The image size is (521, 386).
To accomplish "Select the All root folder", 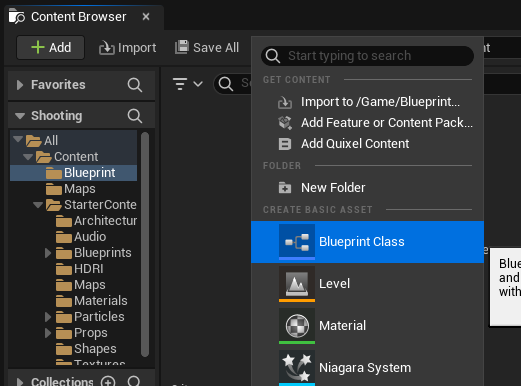I will [42, 140].
